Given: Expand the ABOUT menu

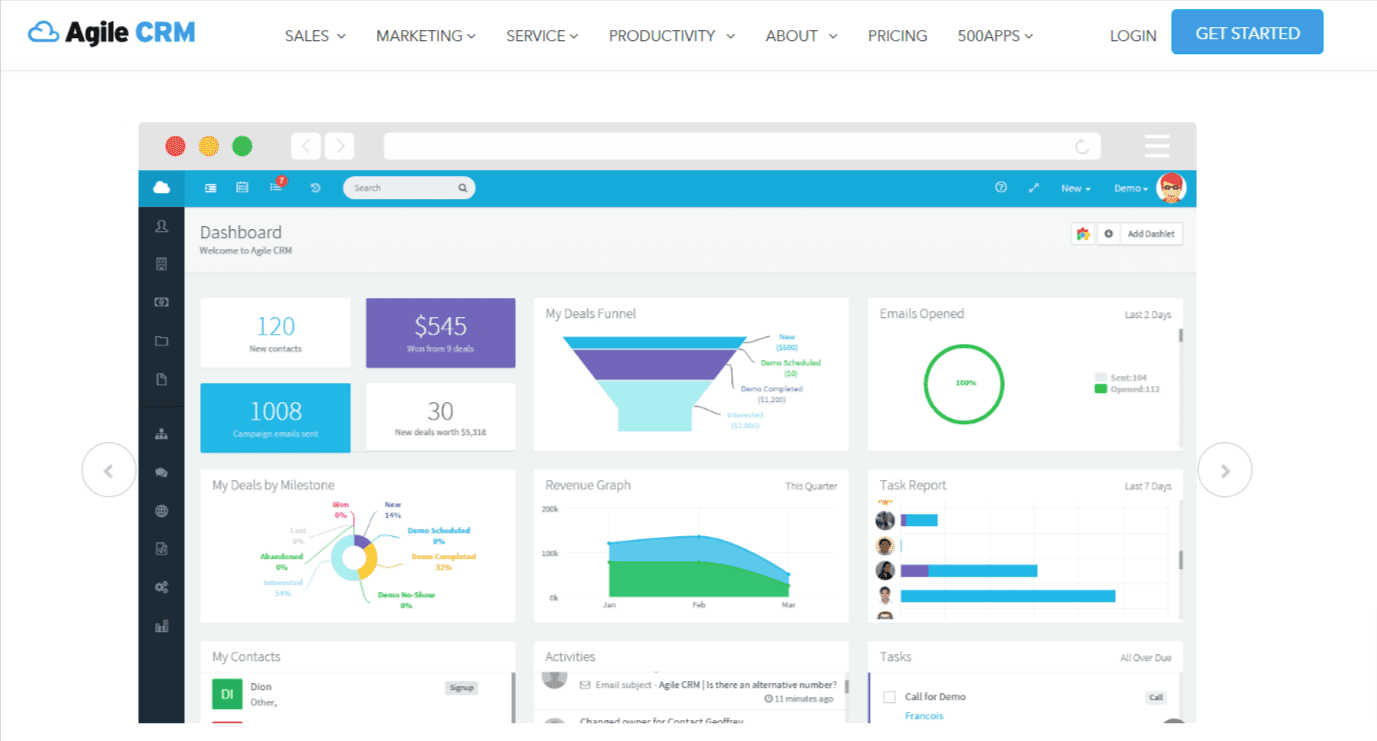Looking at the screenshot, I should 801,35.
